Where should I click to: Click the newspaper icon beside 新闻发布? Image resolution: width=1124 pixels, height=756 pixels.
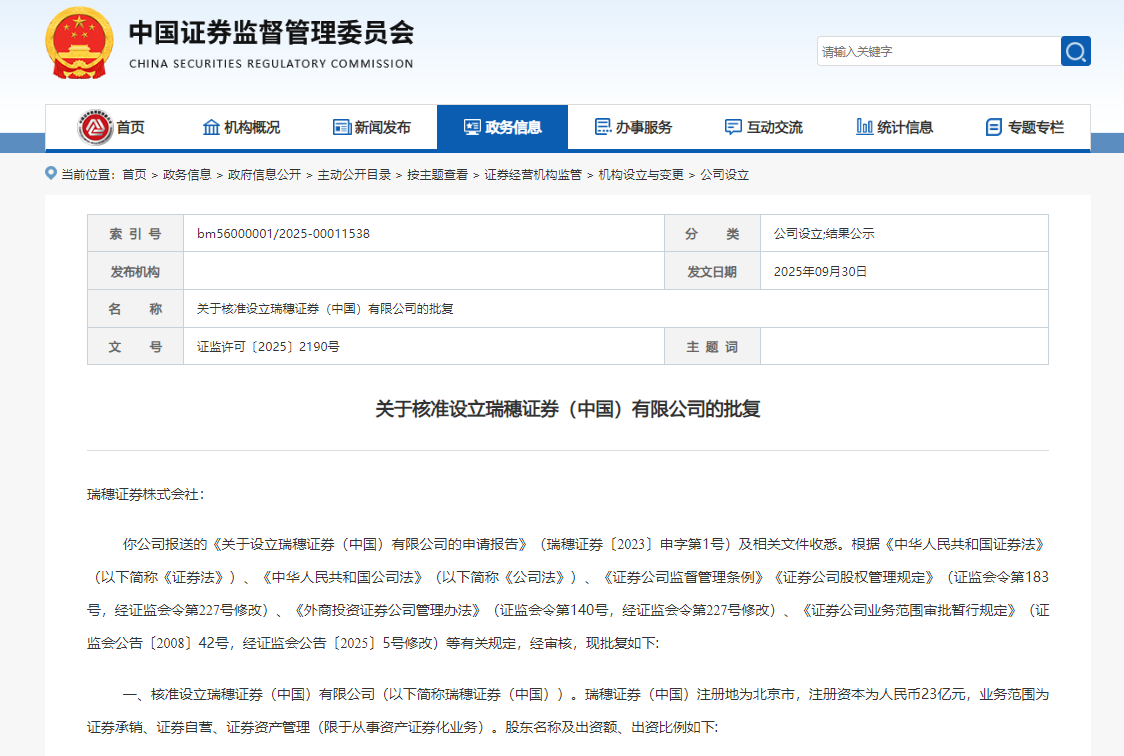(341, 127)
